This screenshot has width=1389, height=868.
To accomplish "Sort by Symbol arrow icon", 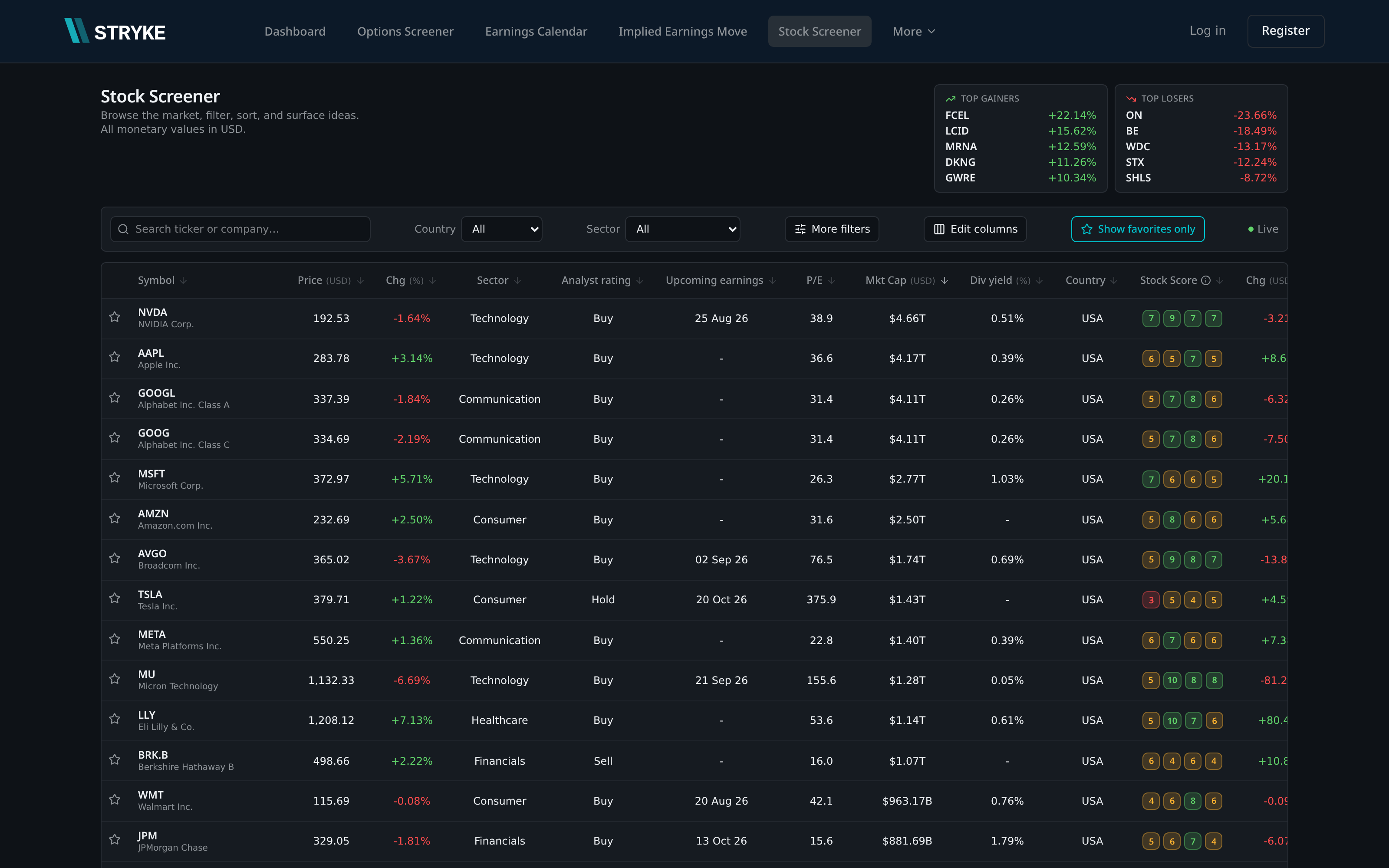I will [183, 281].
